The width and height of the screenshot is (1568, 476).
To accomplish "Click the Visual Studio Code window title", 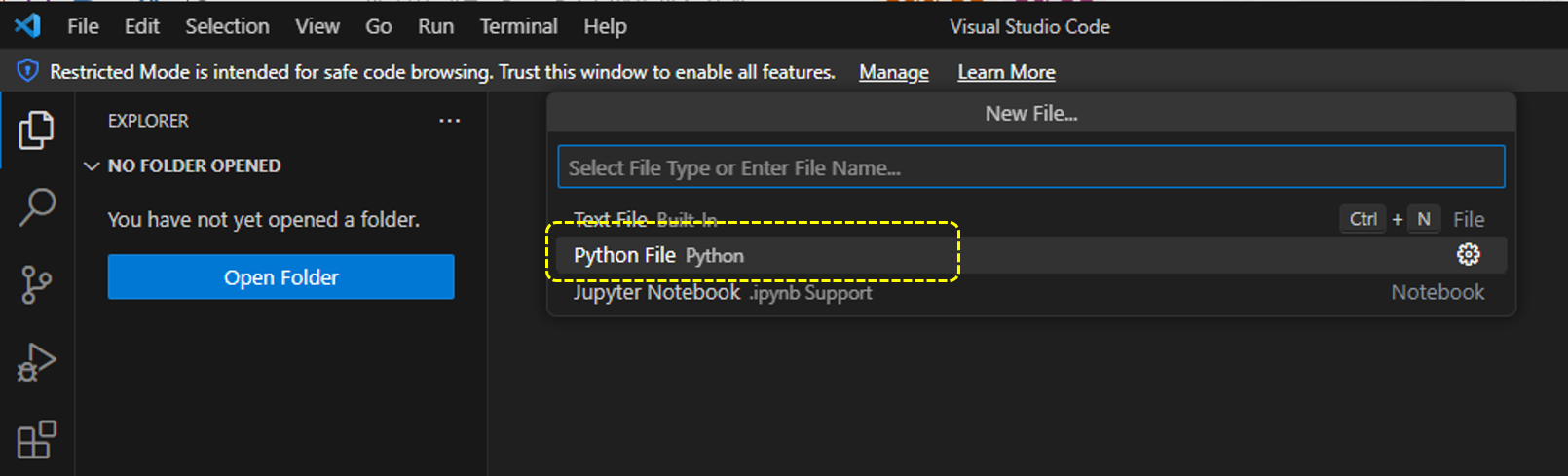I will click(1029, 26).
